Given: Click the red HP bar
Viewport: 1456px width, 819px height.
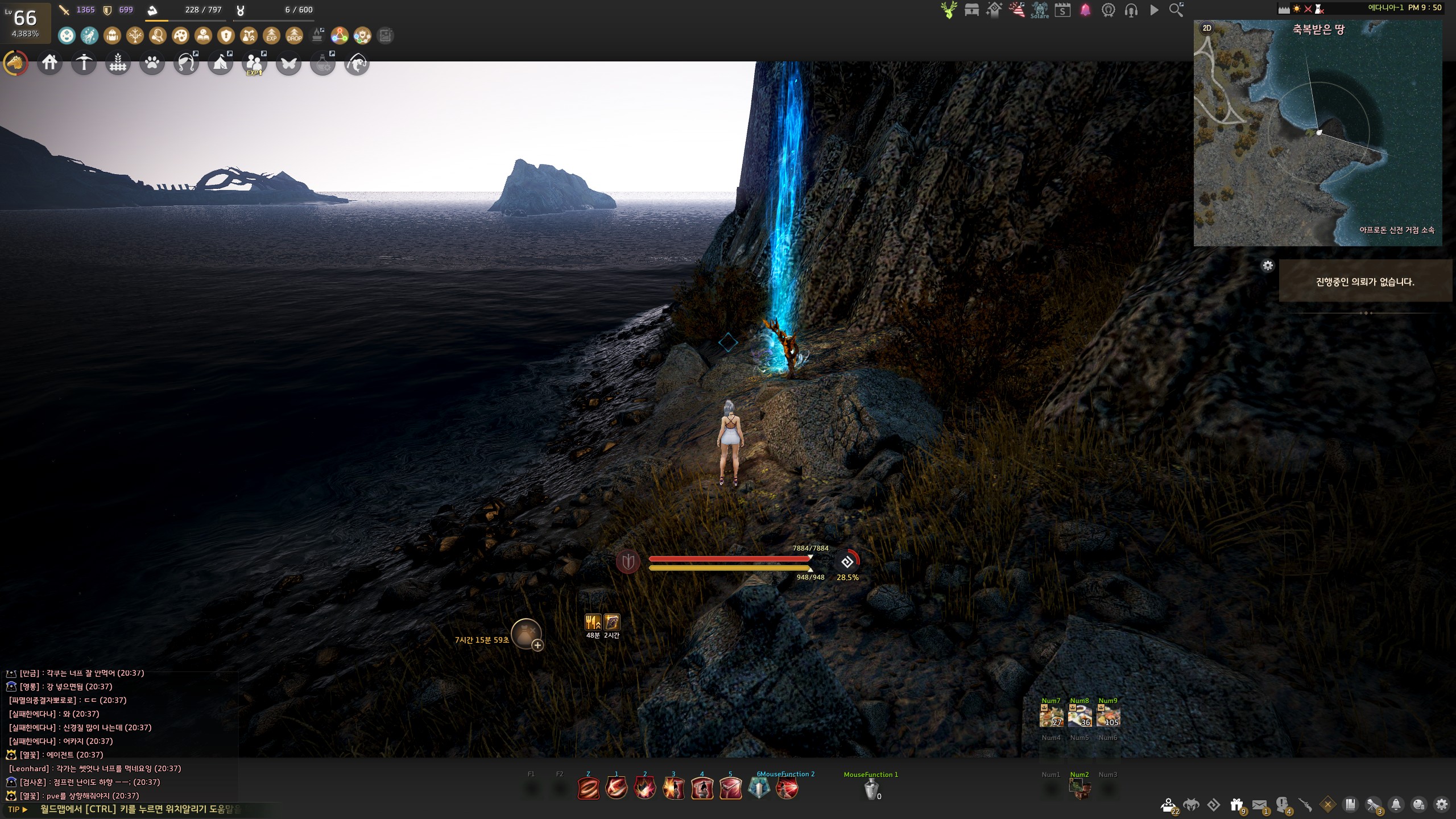Looking at the screenshot, I should tap(730, 559).
